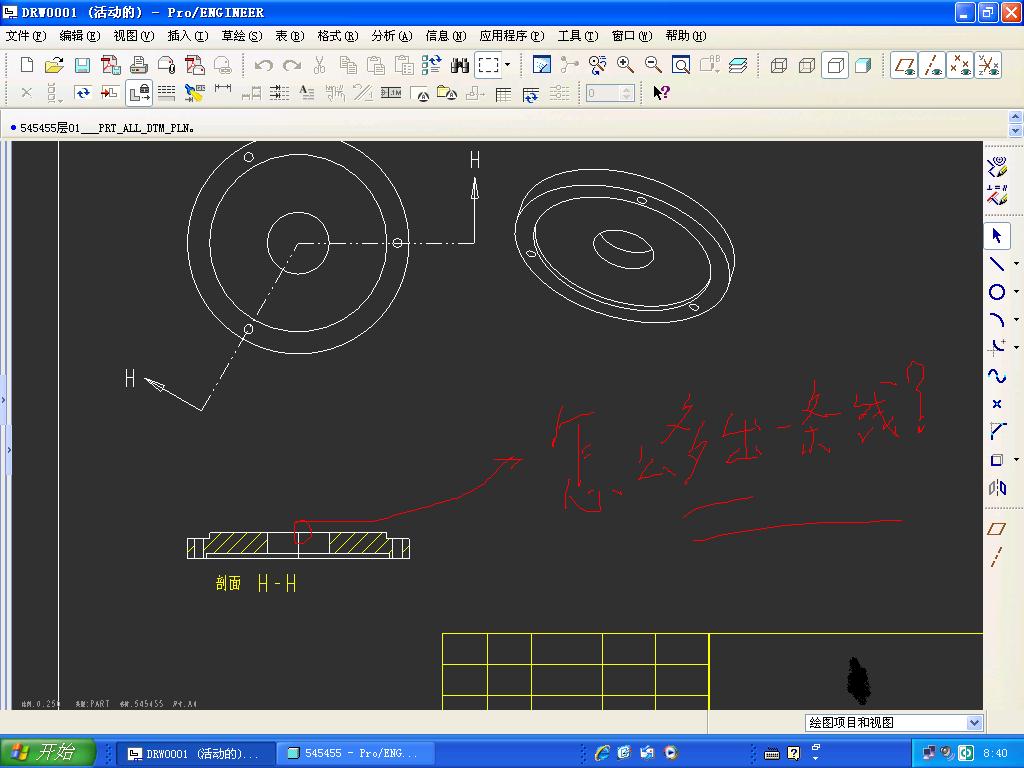Open the Layers stack icon

pos(737,65)
